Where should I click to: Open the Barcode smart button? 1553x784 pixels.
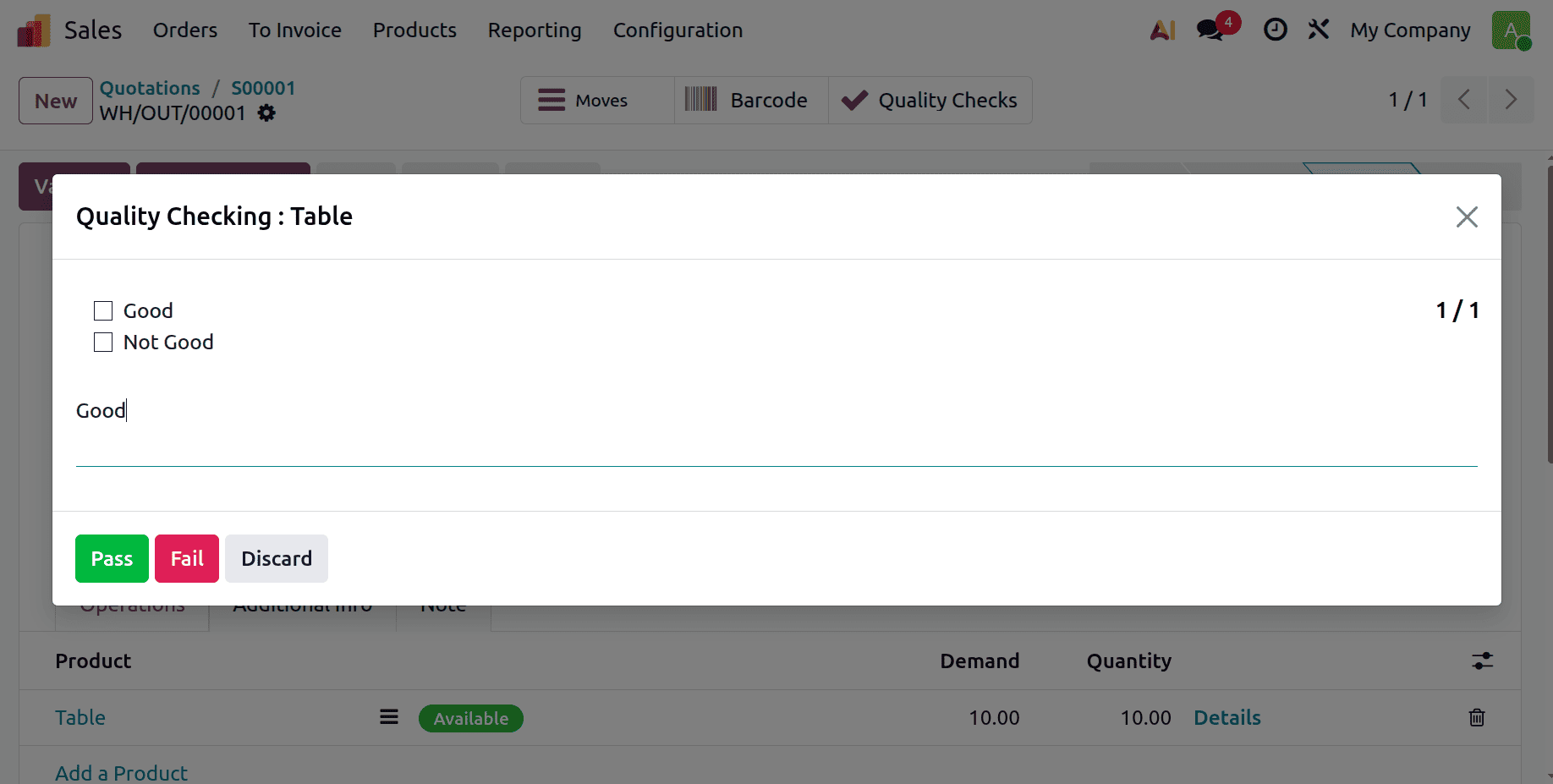[751, 101]
